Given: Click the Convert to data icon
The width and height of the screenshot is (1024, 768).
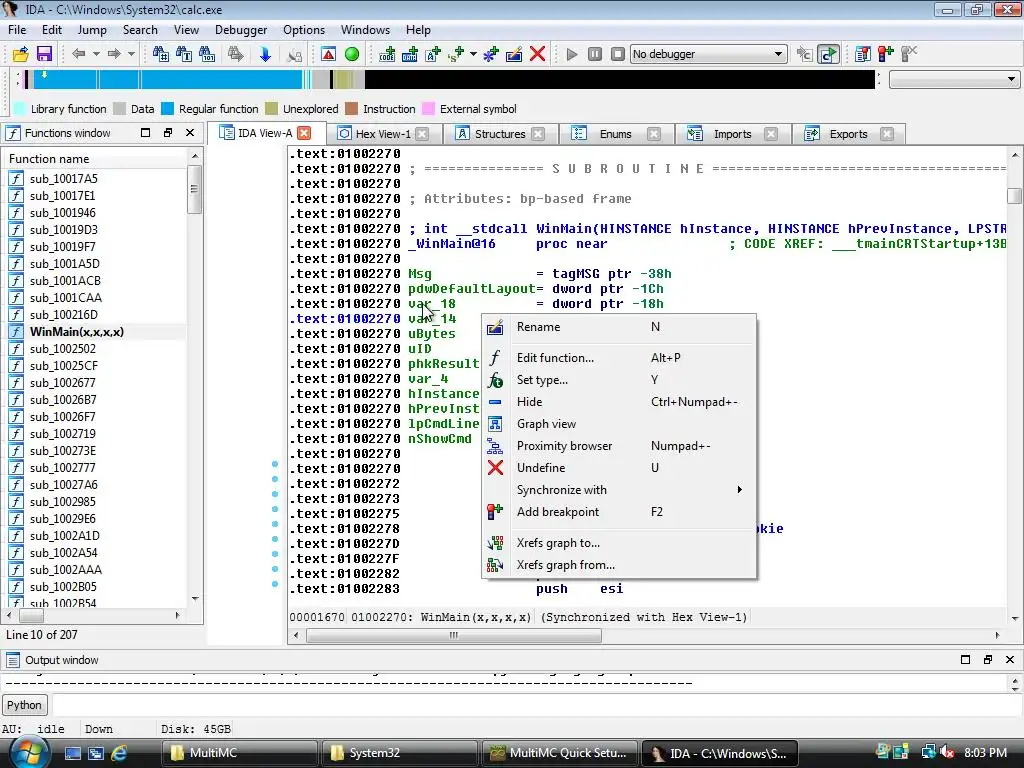Looking at the screenshot, I should (x=409, y=54).
